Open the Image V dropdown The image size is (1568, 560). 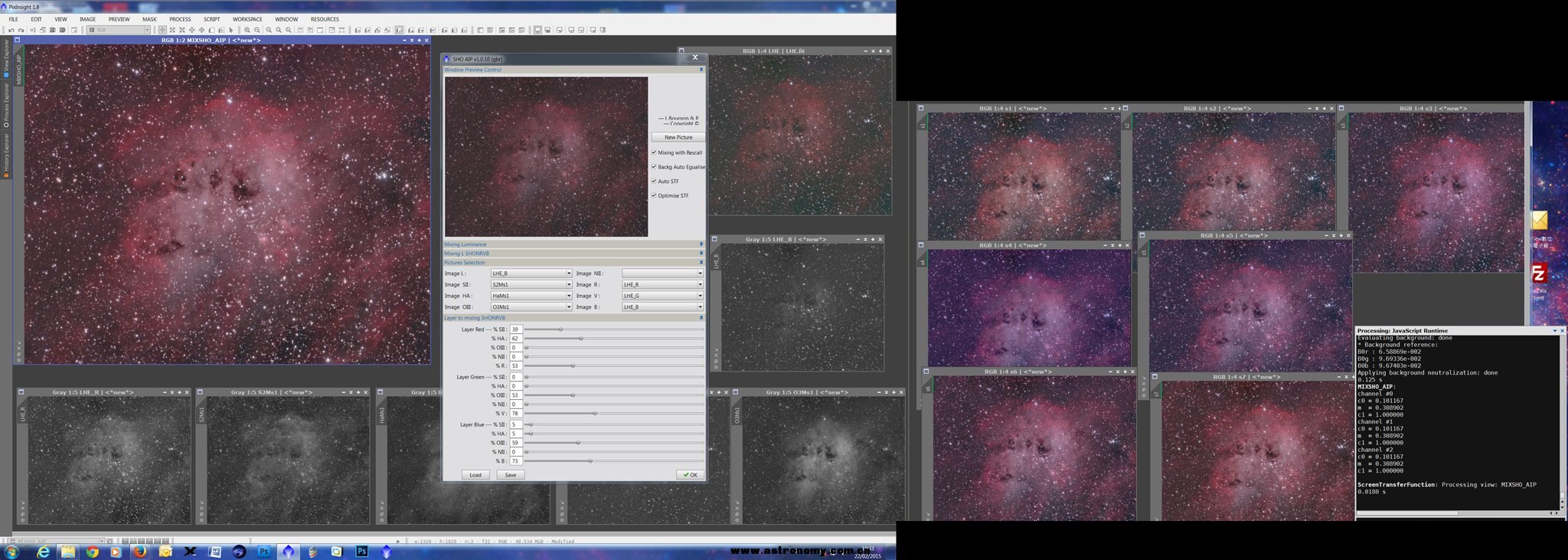coord(662,296)
